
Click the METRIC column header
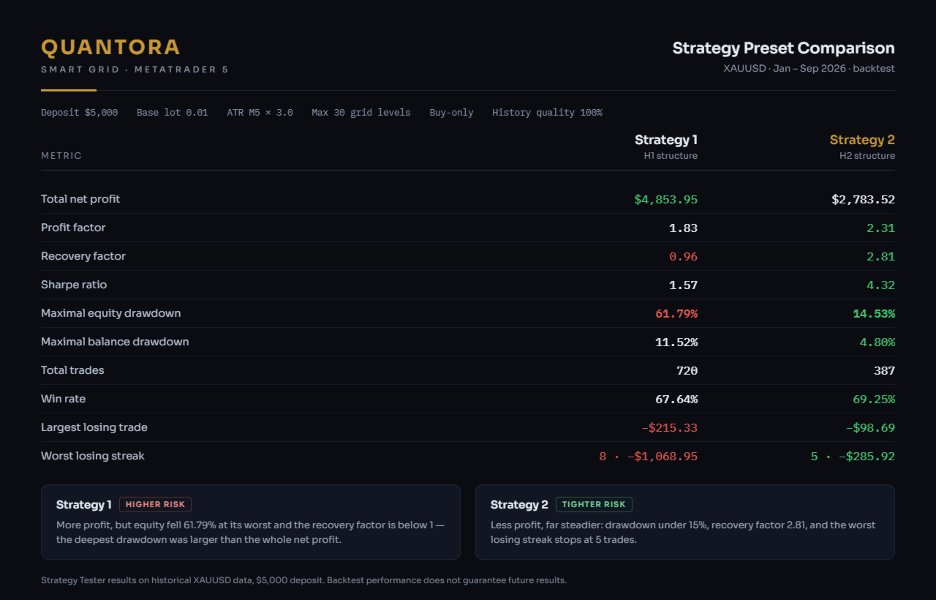(x=61, y=155)
